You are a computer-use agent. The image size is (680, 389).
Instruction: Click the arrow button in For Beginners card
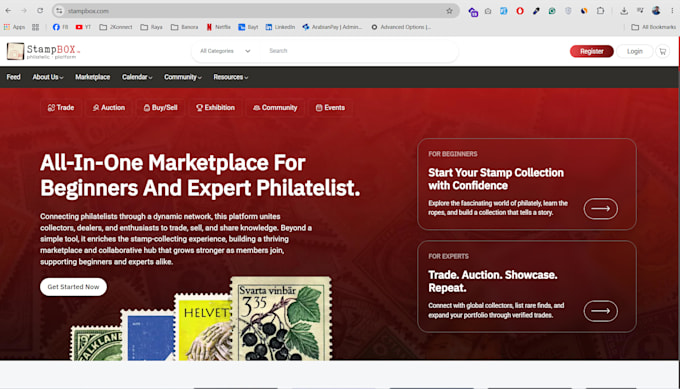click(x=601, y=209)
